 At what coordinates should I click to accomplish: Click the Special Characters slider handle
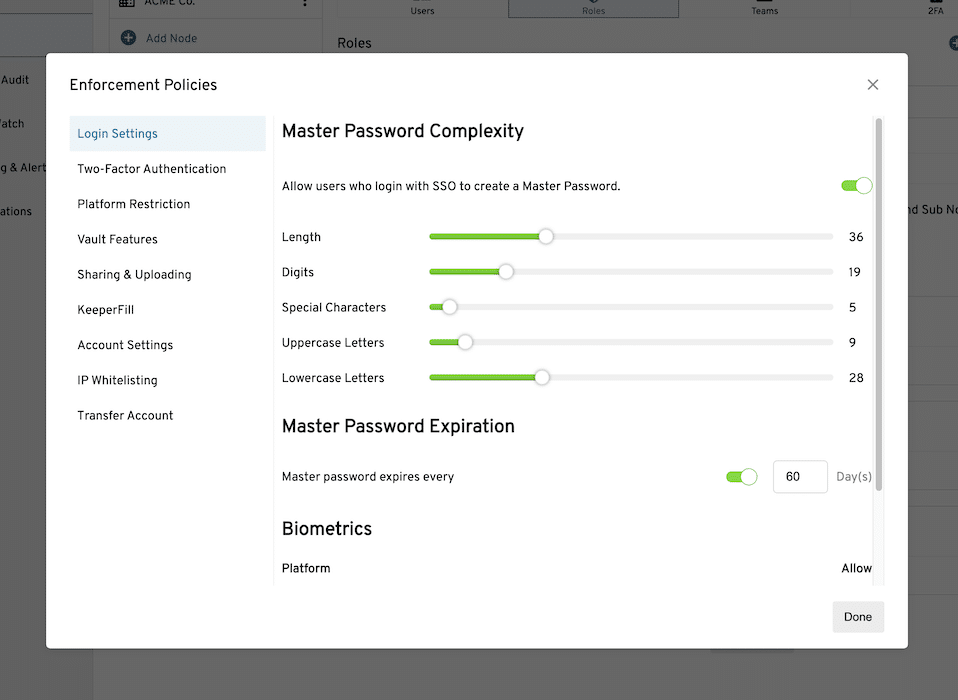[x=450, y=307]
